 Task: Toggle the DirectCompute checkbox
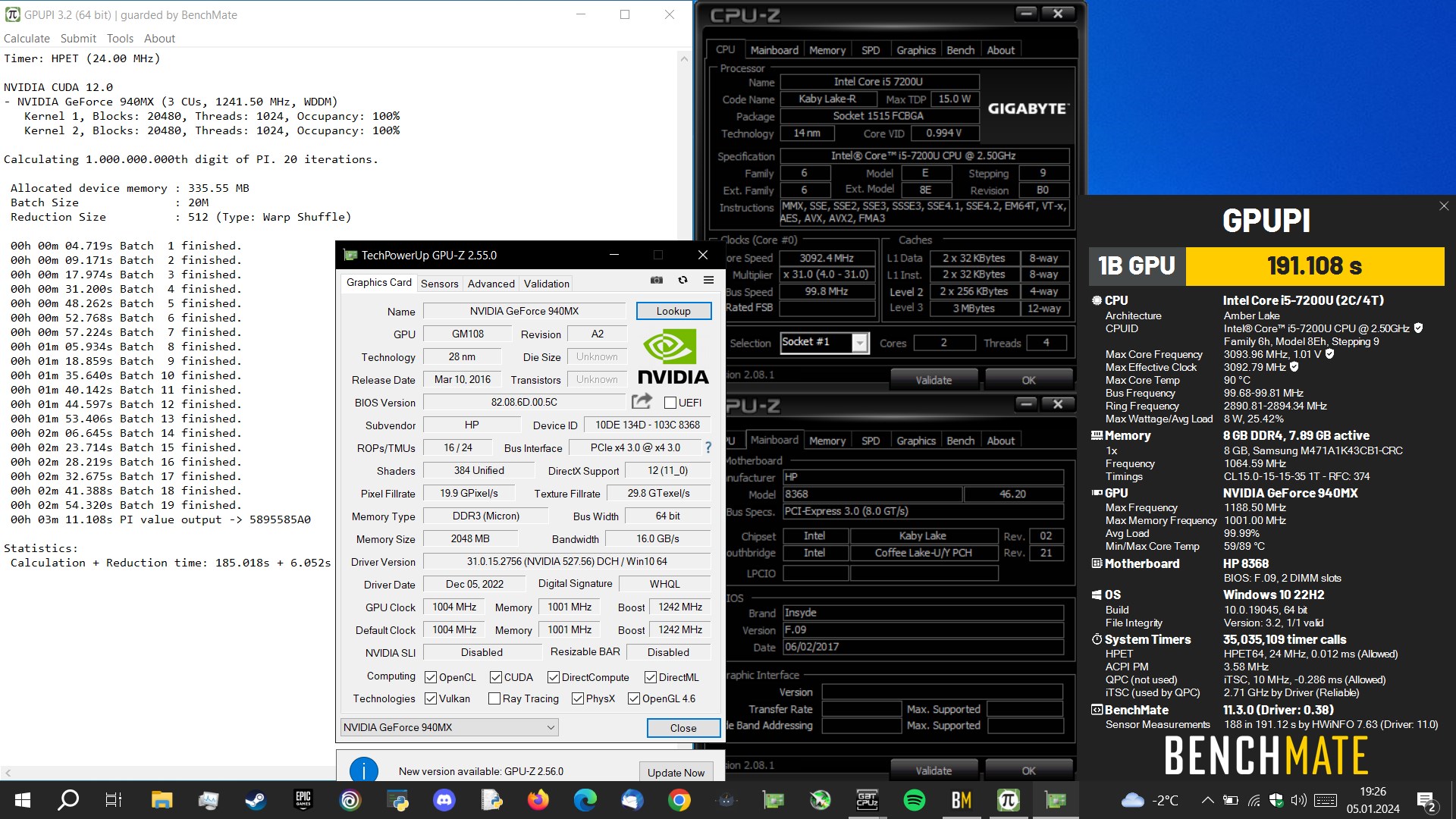pyautogui.click(x=554, y=677)
